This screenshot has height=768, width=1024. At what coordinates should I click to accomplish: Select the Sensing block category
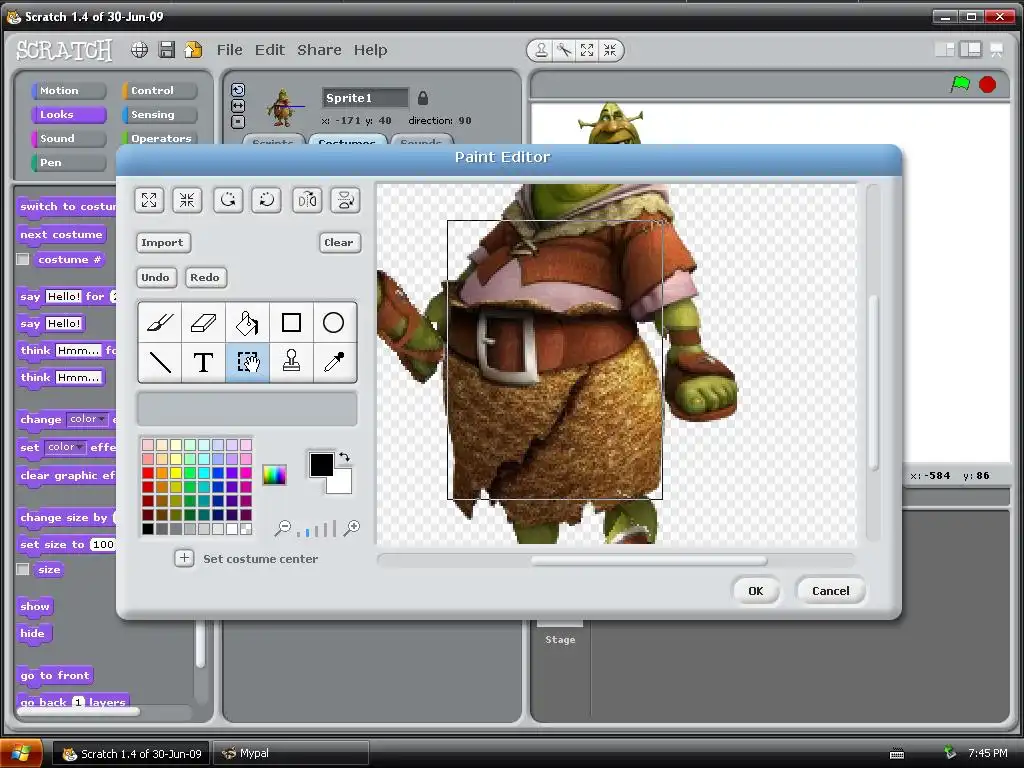tap(159, 115)
